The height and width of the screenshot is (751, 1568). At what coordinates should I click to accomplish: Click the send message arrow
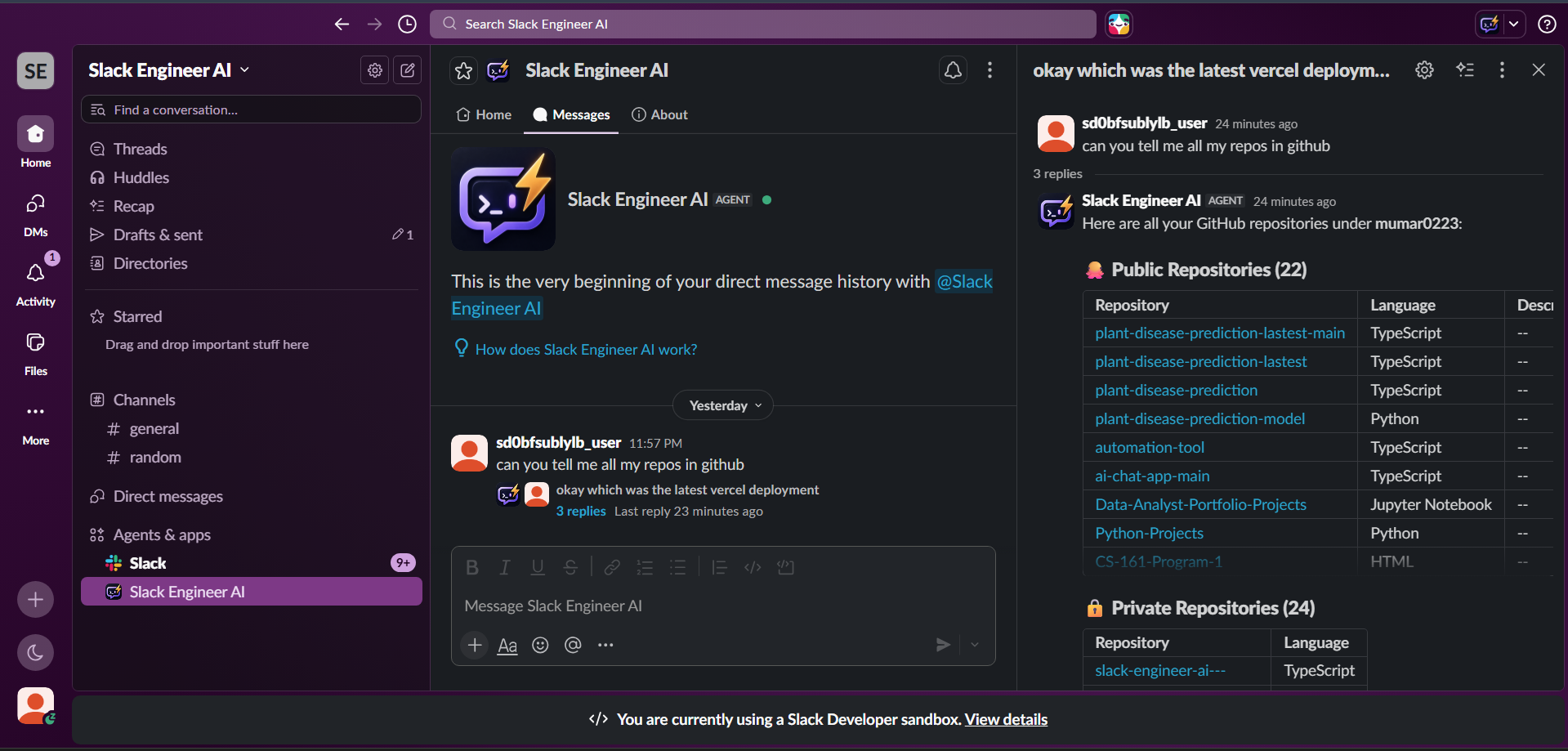coord(943,645)
